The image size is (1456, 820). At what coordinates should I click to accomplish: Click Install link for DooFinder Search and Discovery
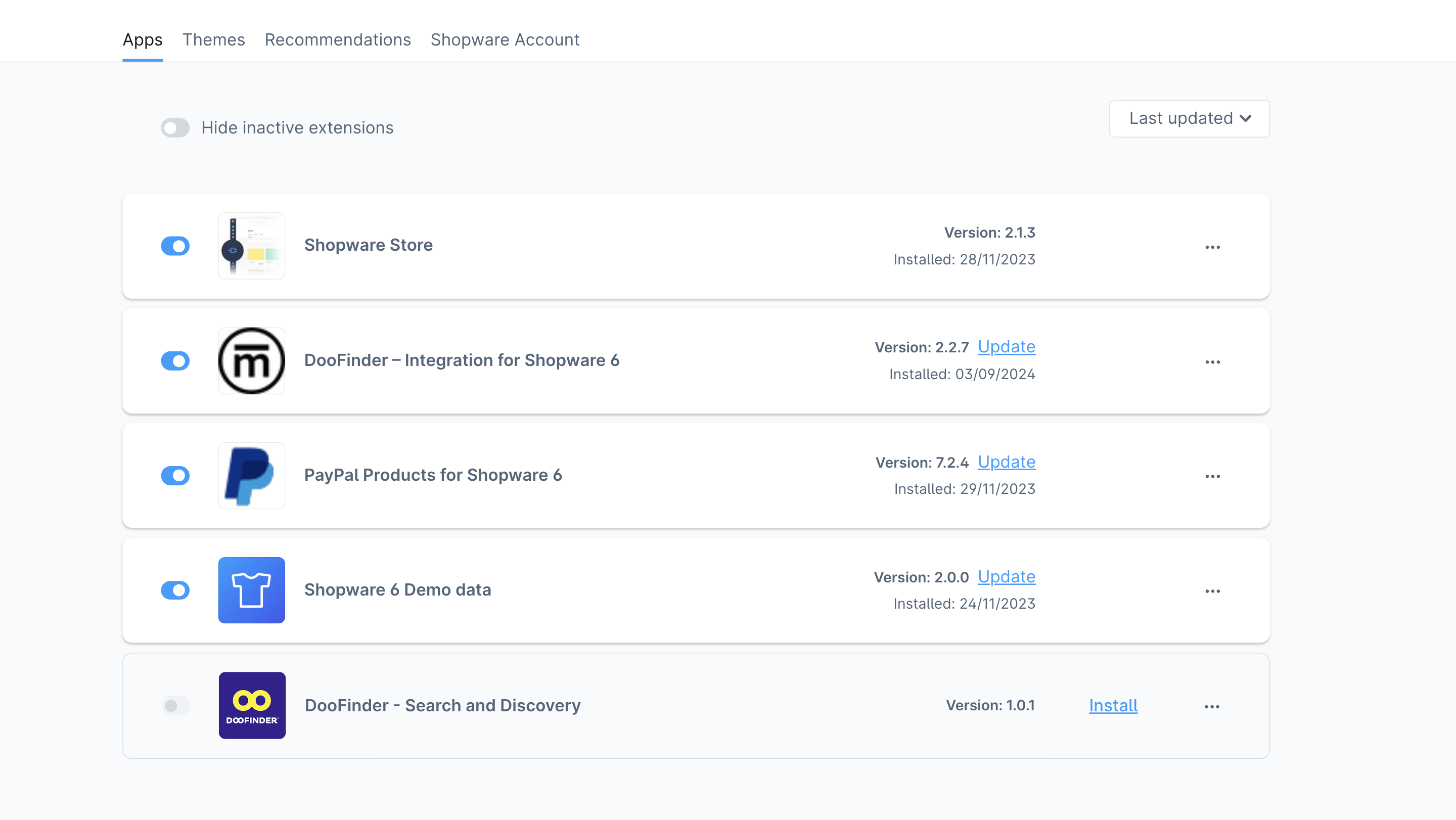point(1113,705)
